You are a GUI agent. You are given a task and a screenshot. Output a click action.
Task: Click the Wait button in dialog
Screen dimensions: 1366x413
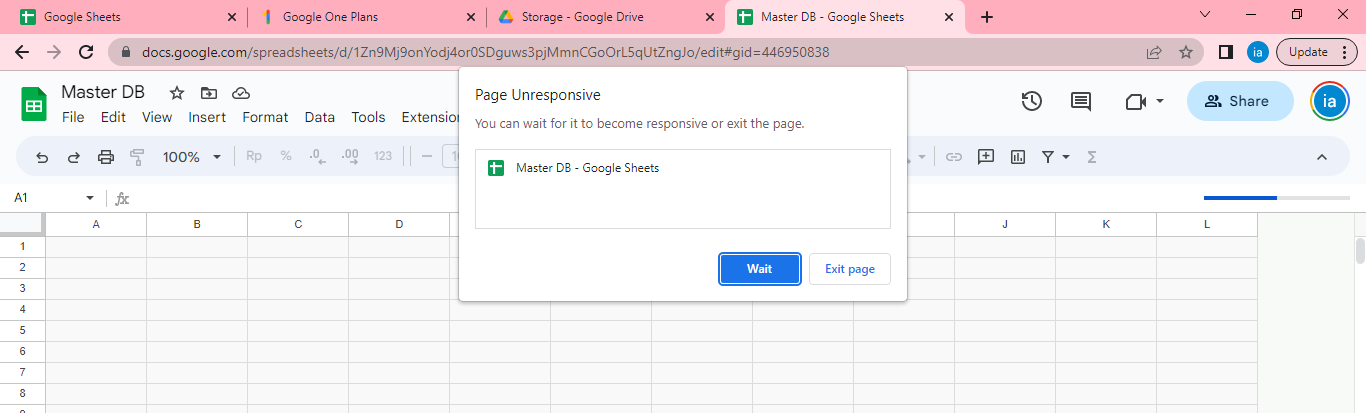[x=760, y=269]
